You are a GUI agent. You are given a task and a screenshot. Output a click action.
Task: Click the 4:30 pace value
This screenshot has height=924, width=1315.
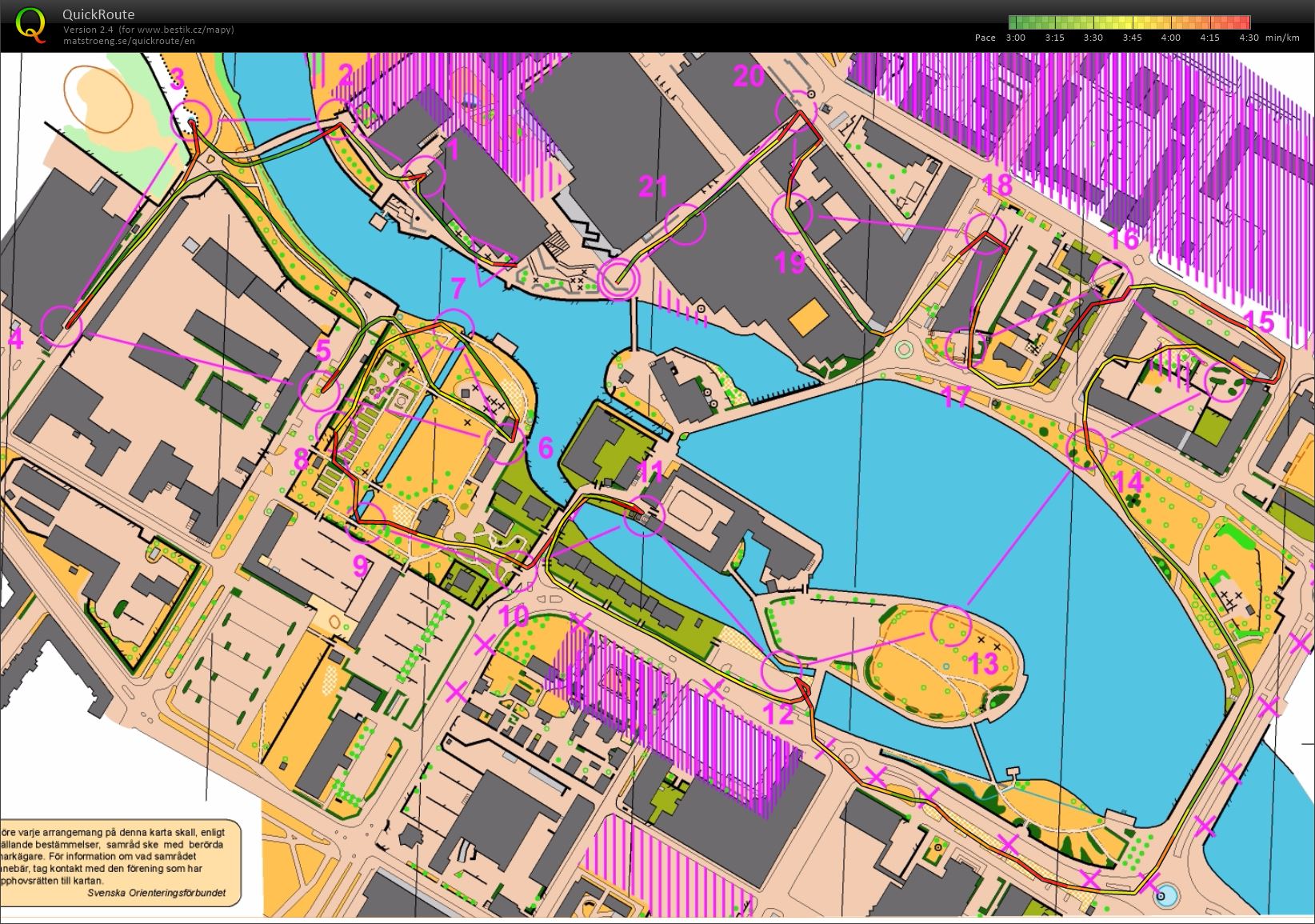coord(1248,38)
